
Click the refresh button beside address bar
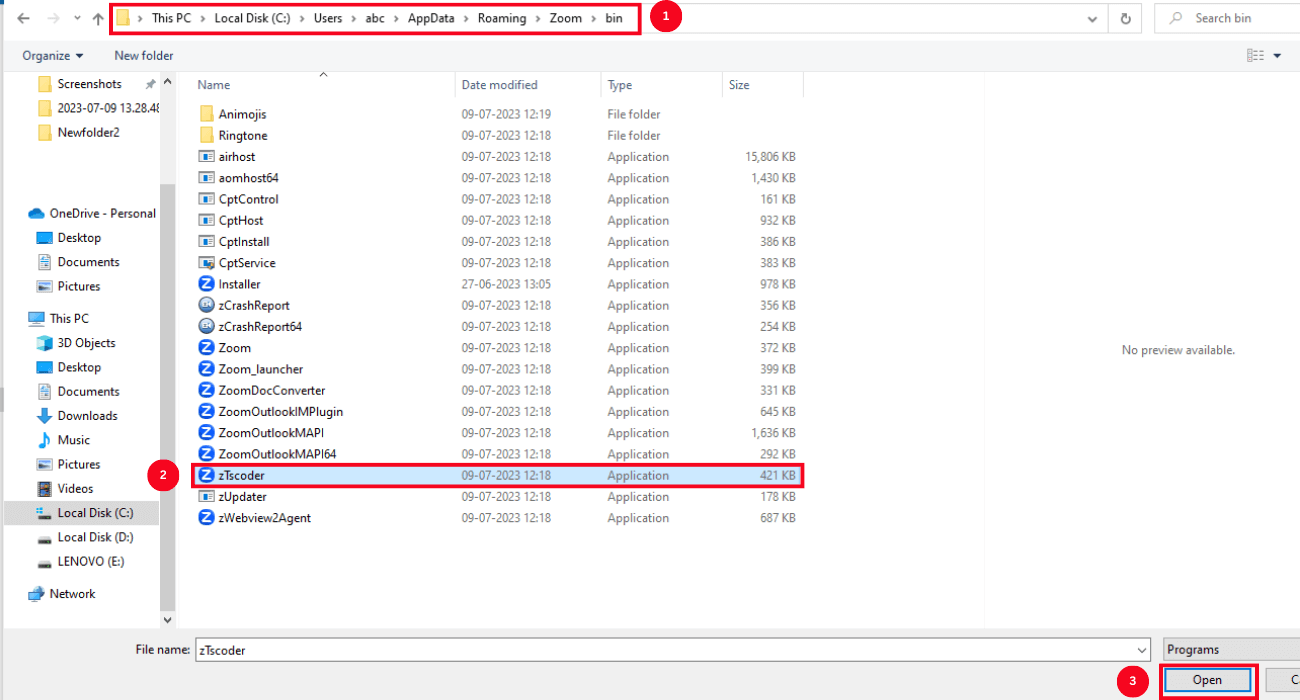coord(1126,18)
